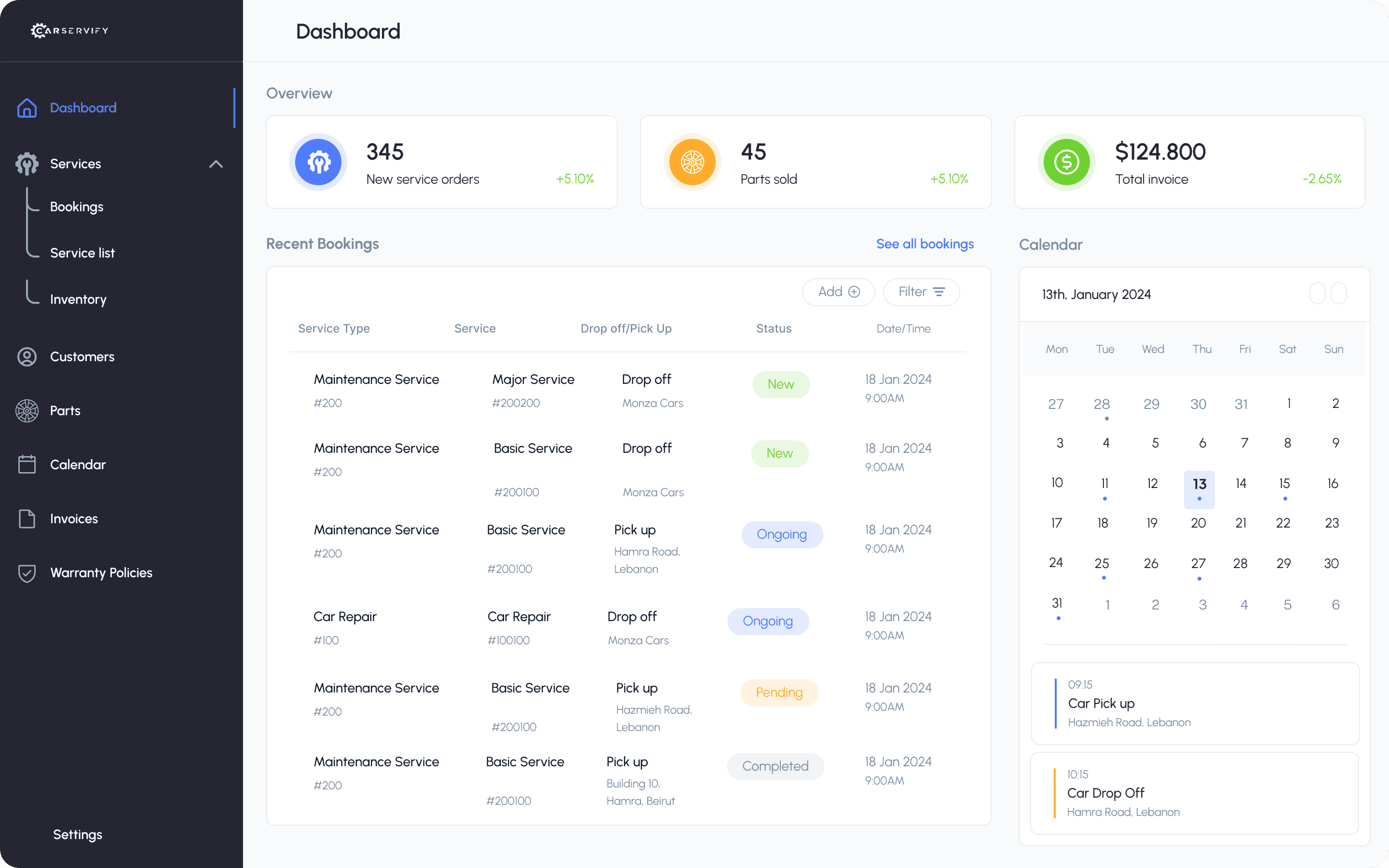Open Inventory submenu item

[x=78, y=299]
